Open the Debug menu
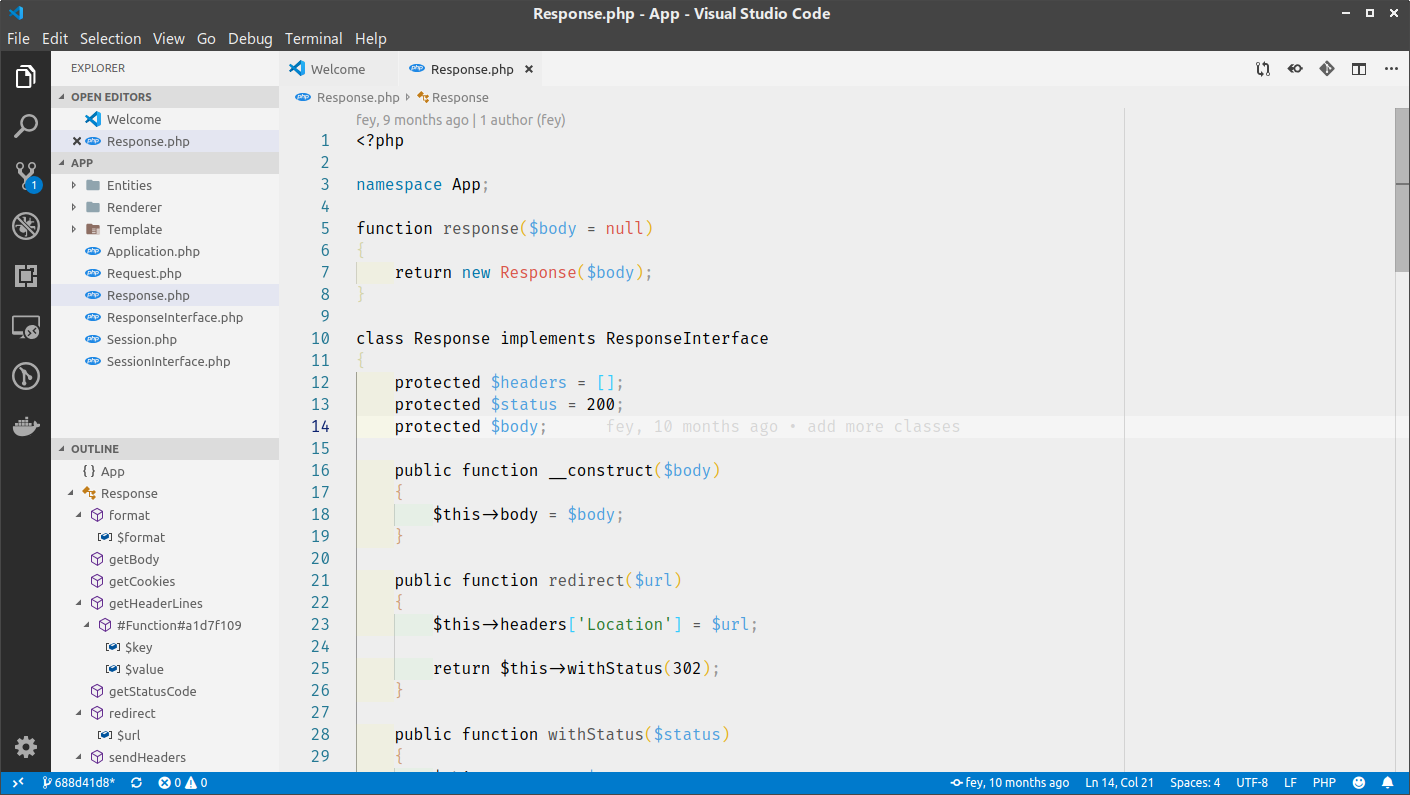Viewport: 1410px width, 795px height. (x=249, y=38)
